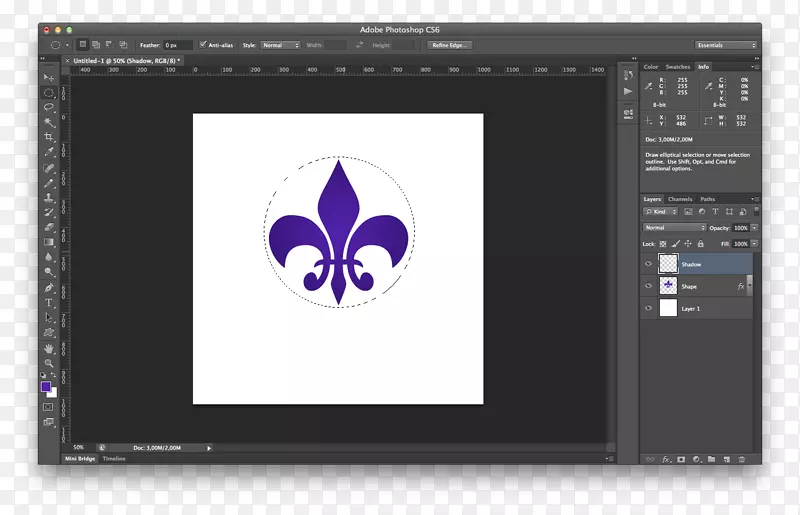800x515 pixels.
Task: Open the selection Style dropdown
Action: tap(280, 45)
